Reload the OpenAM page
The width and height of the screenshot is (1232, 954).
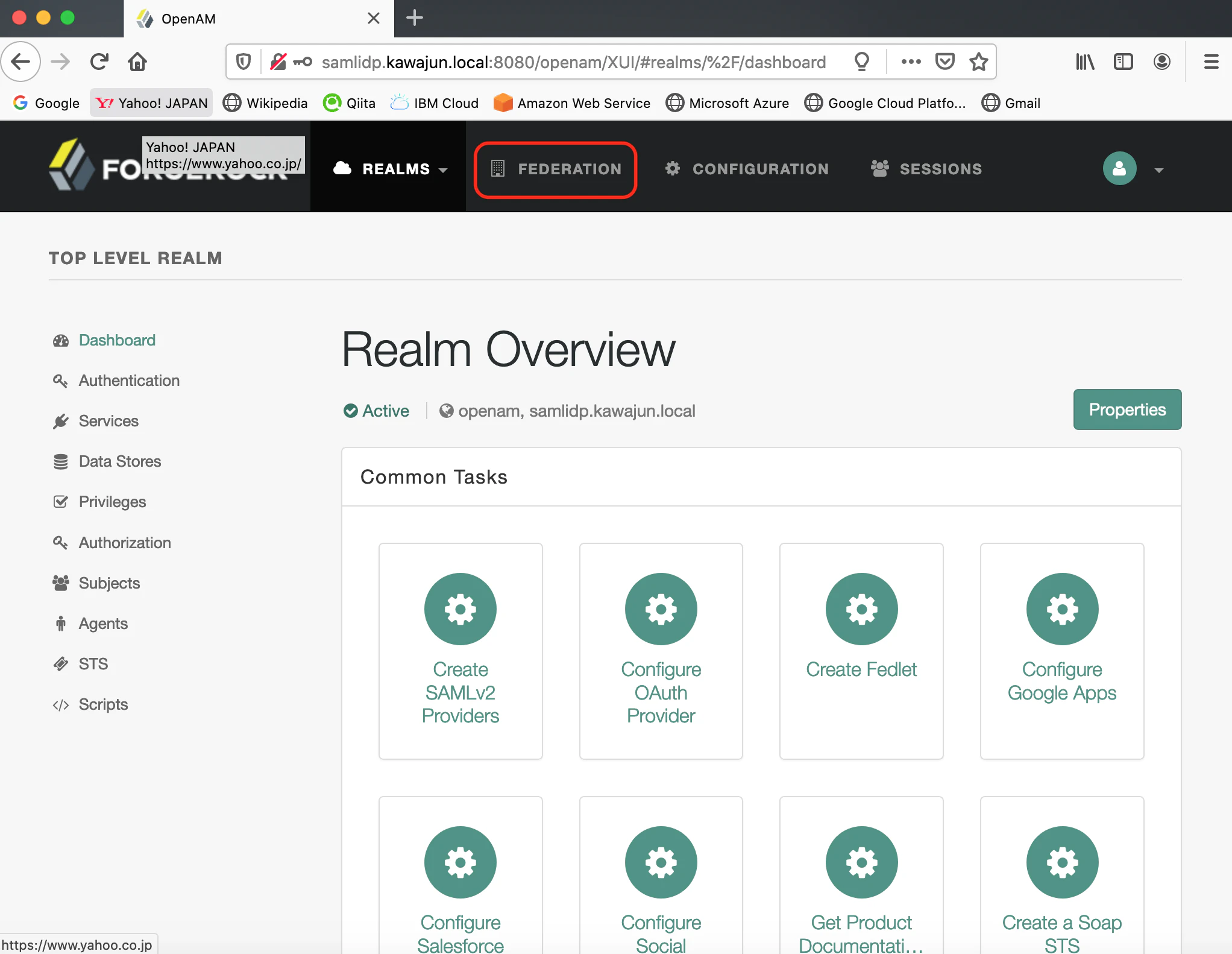coord(99,62)
